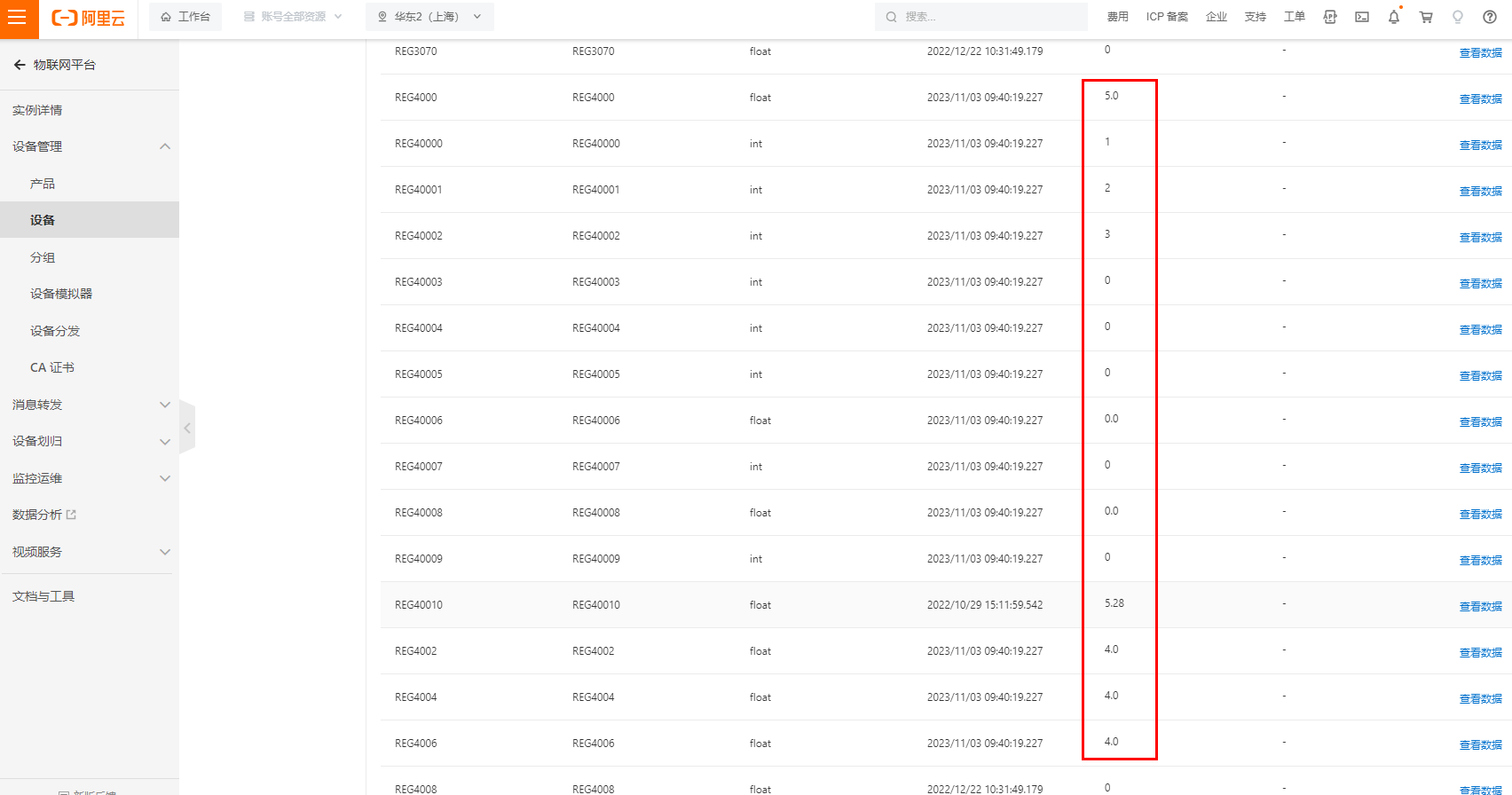The height and width of the screenshot is (795, 1512).
Task: Click 查看数据 for REG4000
Action: (1481, 99)
